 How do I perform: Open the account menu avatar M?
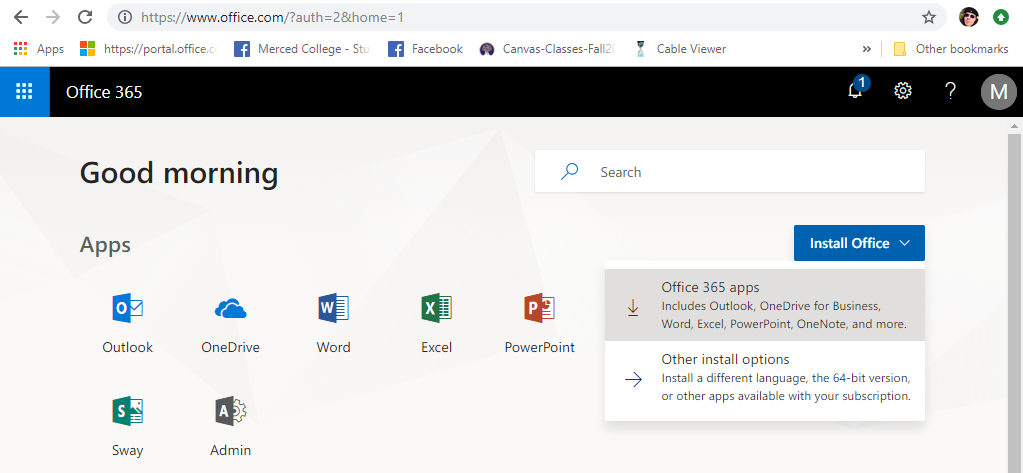pyautogui.click(x=998, y=92)
